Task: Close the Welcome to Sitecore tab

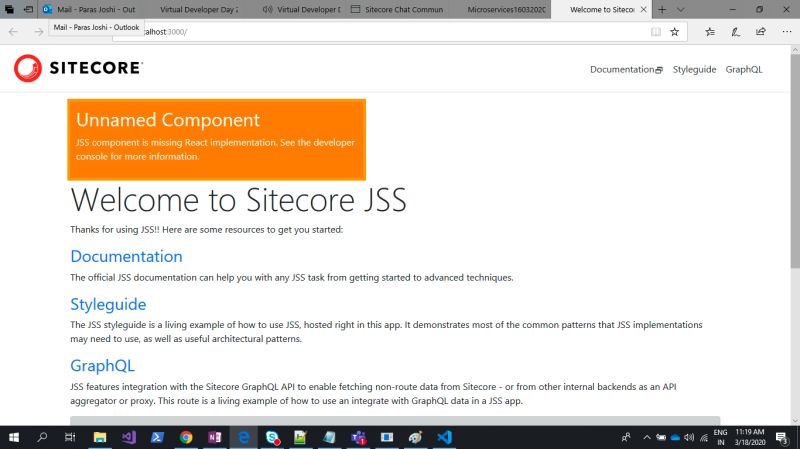Action: tap(643, 9)
